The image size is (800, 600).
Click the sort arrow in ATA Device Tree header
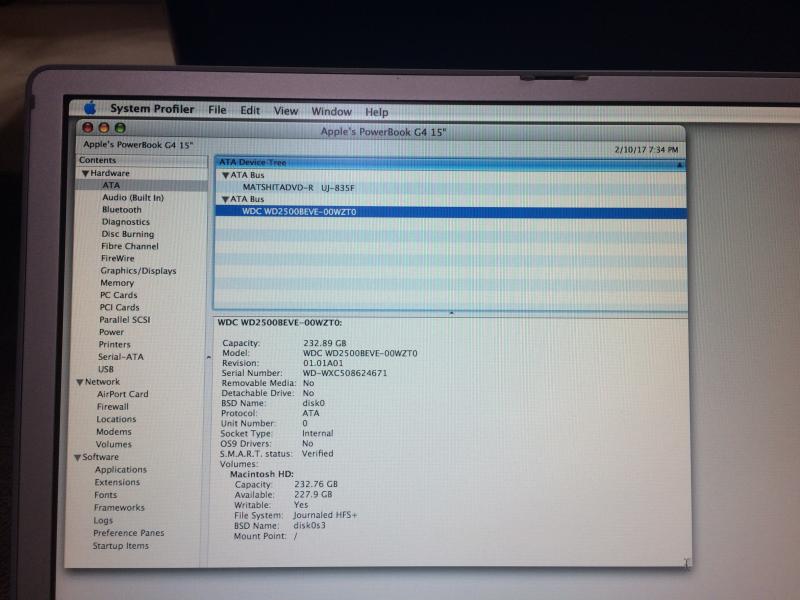click(x=680, y=165)
